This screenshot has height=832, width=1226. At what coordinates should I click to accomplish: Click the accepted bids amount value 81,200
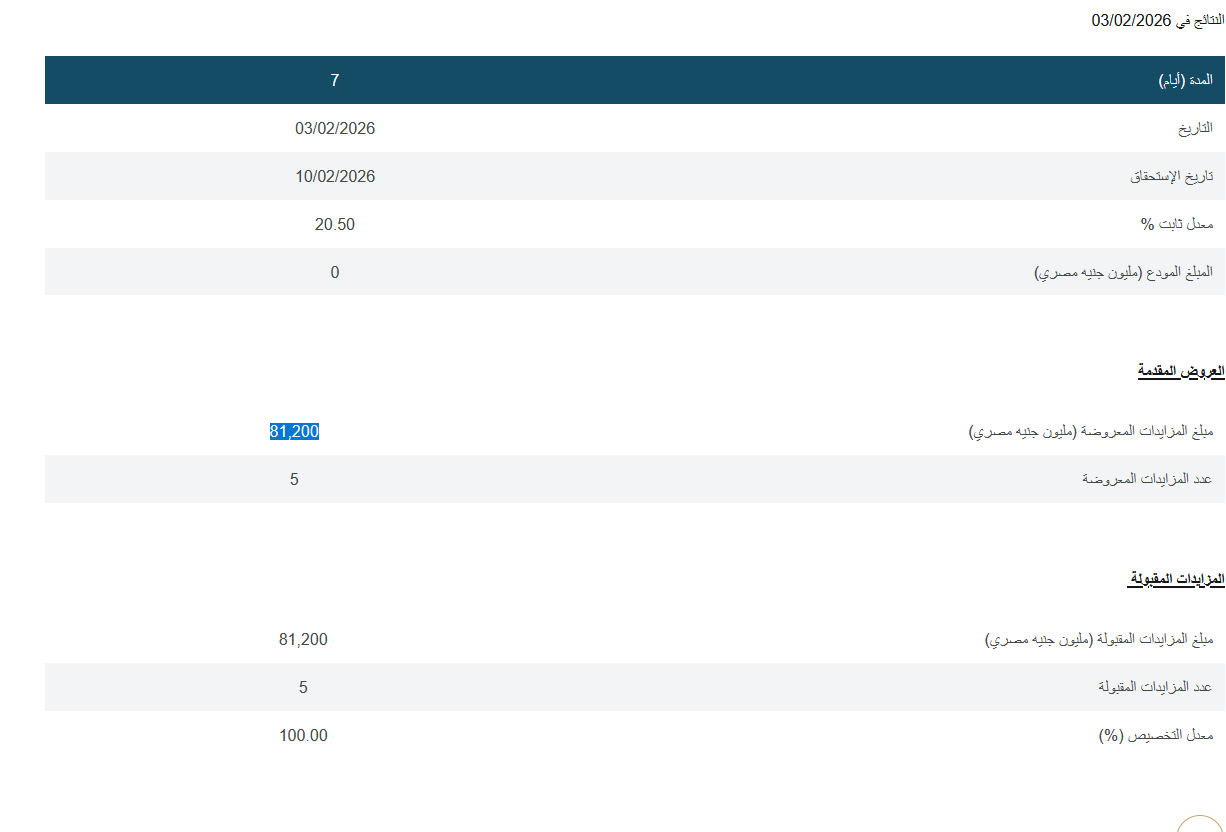[303, 639]
